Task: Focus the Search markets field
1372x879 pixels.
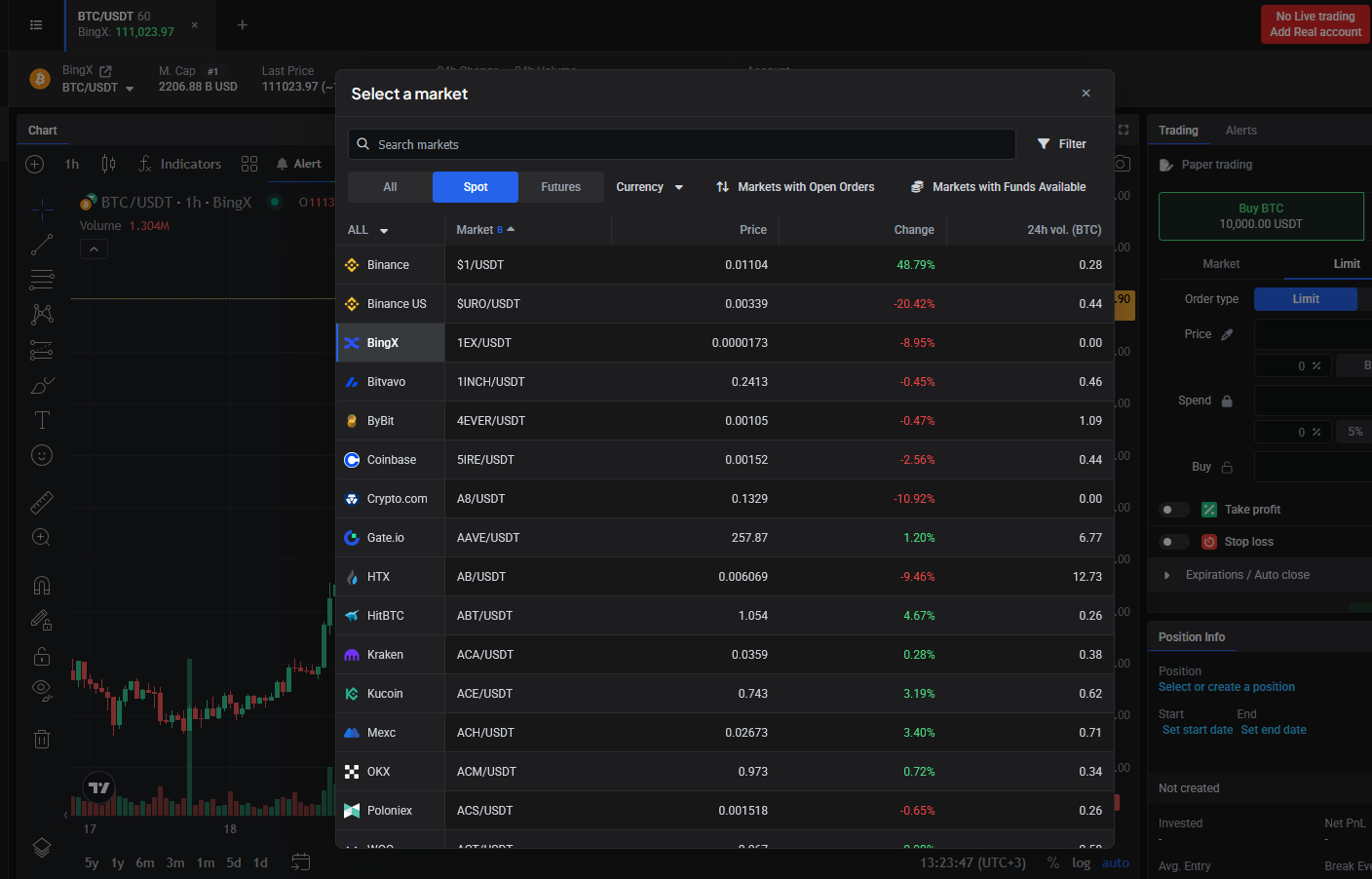Action: (x=682, y=144)
